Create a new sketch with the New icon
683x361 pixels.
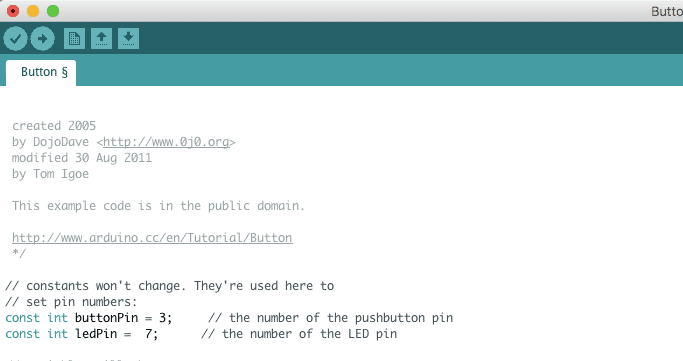click(74, 39)
